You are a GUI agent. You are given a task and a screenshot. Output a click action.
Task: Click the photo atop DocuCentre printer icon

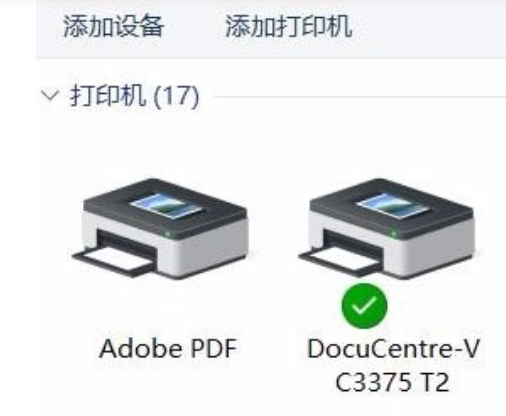click(x=393, y=206)
